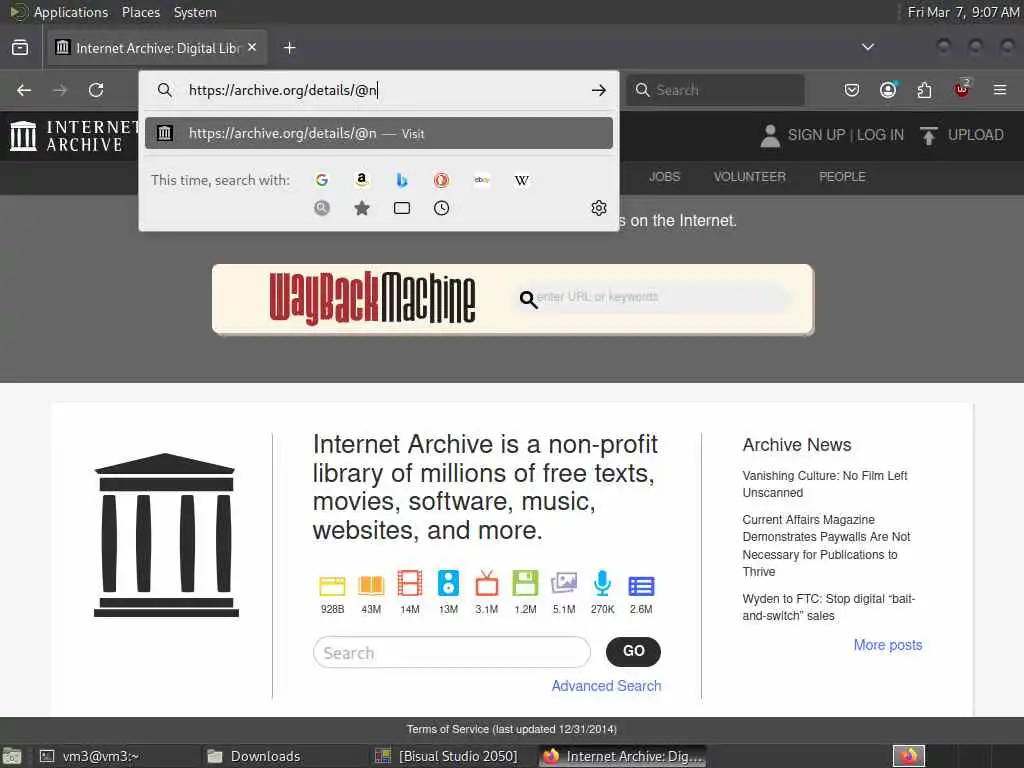Click the Forward navigation arrow
The width and height of the screenshot is (1024, 768).
click(60, 90)
